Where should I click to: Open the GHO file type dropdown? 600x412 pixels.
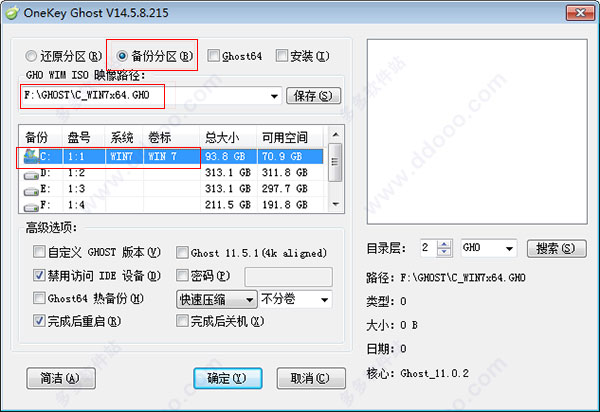pos(509,248)
